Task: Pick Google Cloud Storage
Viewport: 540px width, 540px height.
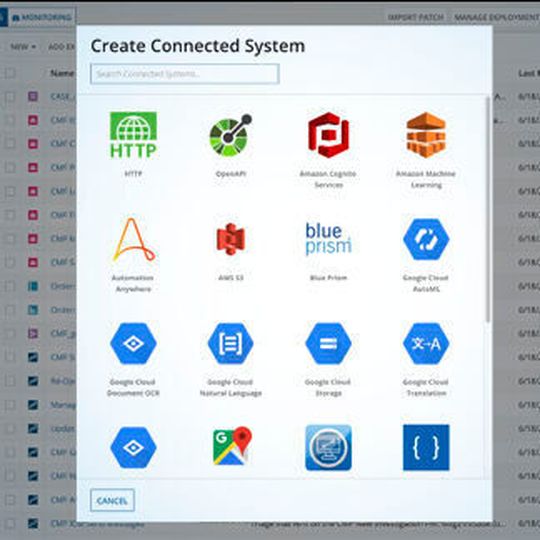Action: [x=328, y=343]
